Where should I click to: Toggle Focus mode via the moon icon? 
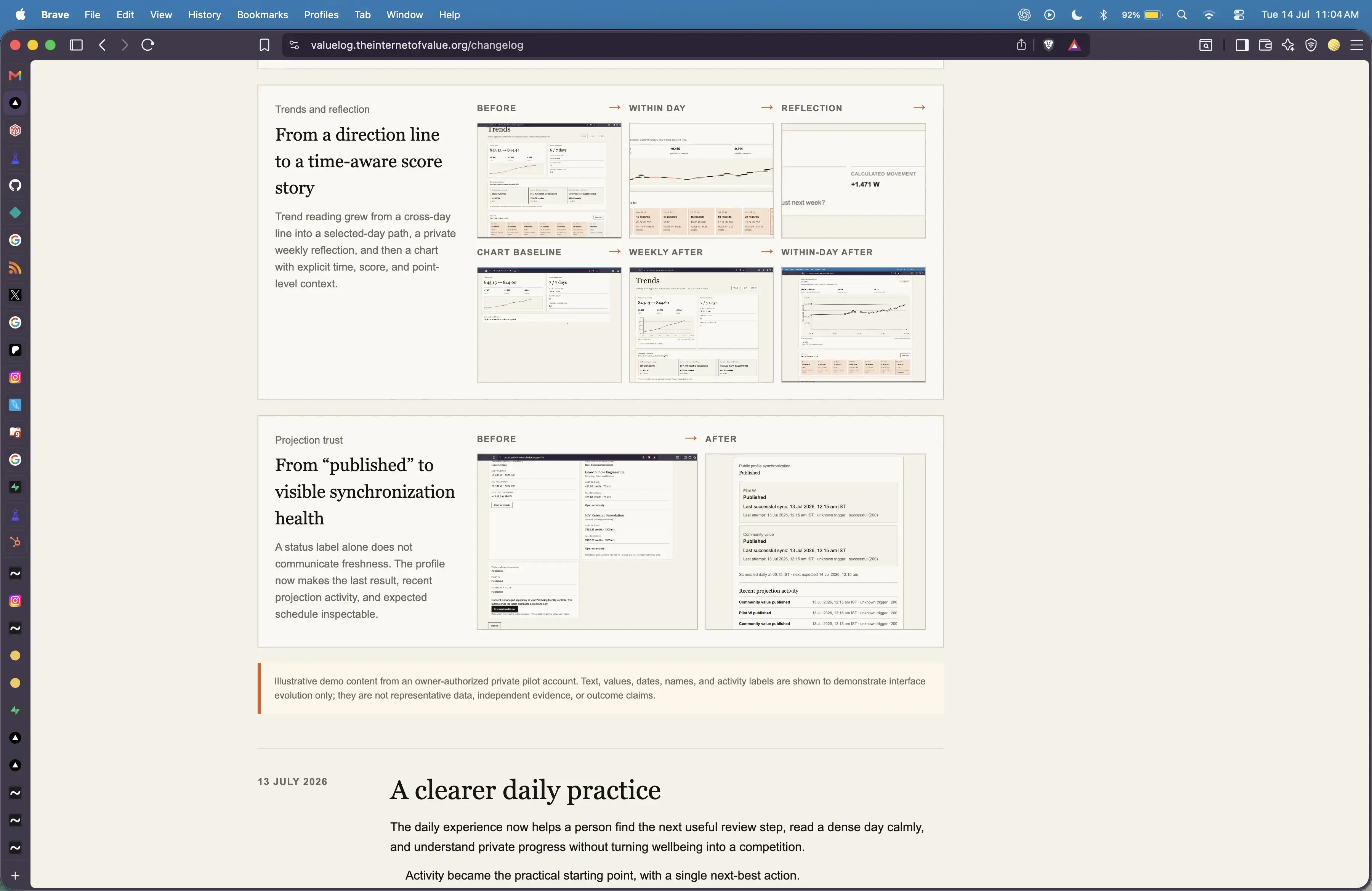(x=1076, y=15)
